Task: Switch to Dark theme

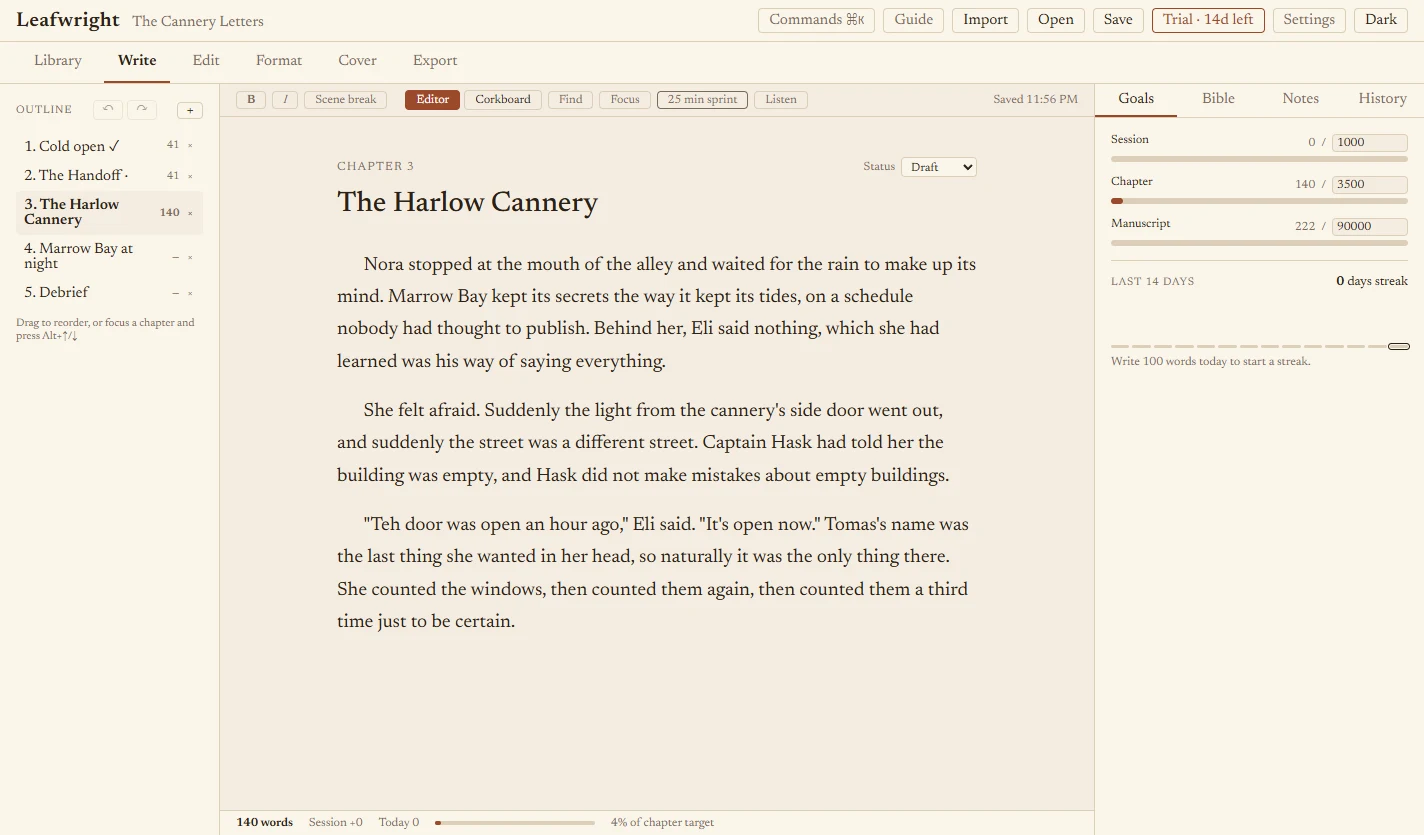Action: tap(1381, 20)
